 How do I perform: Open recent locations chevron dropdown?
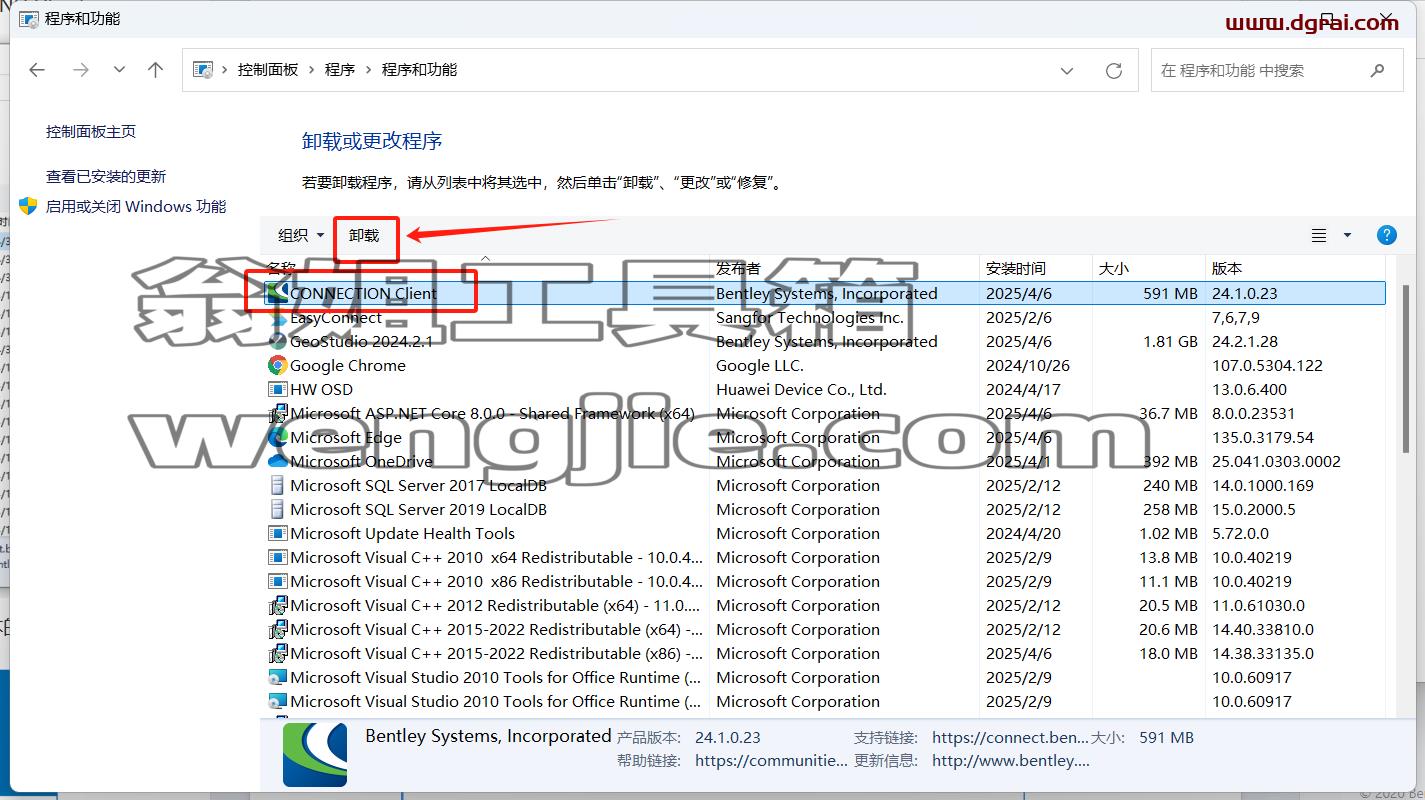pyautogui.click(x=120, y=70)
